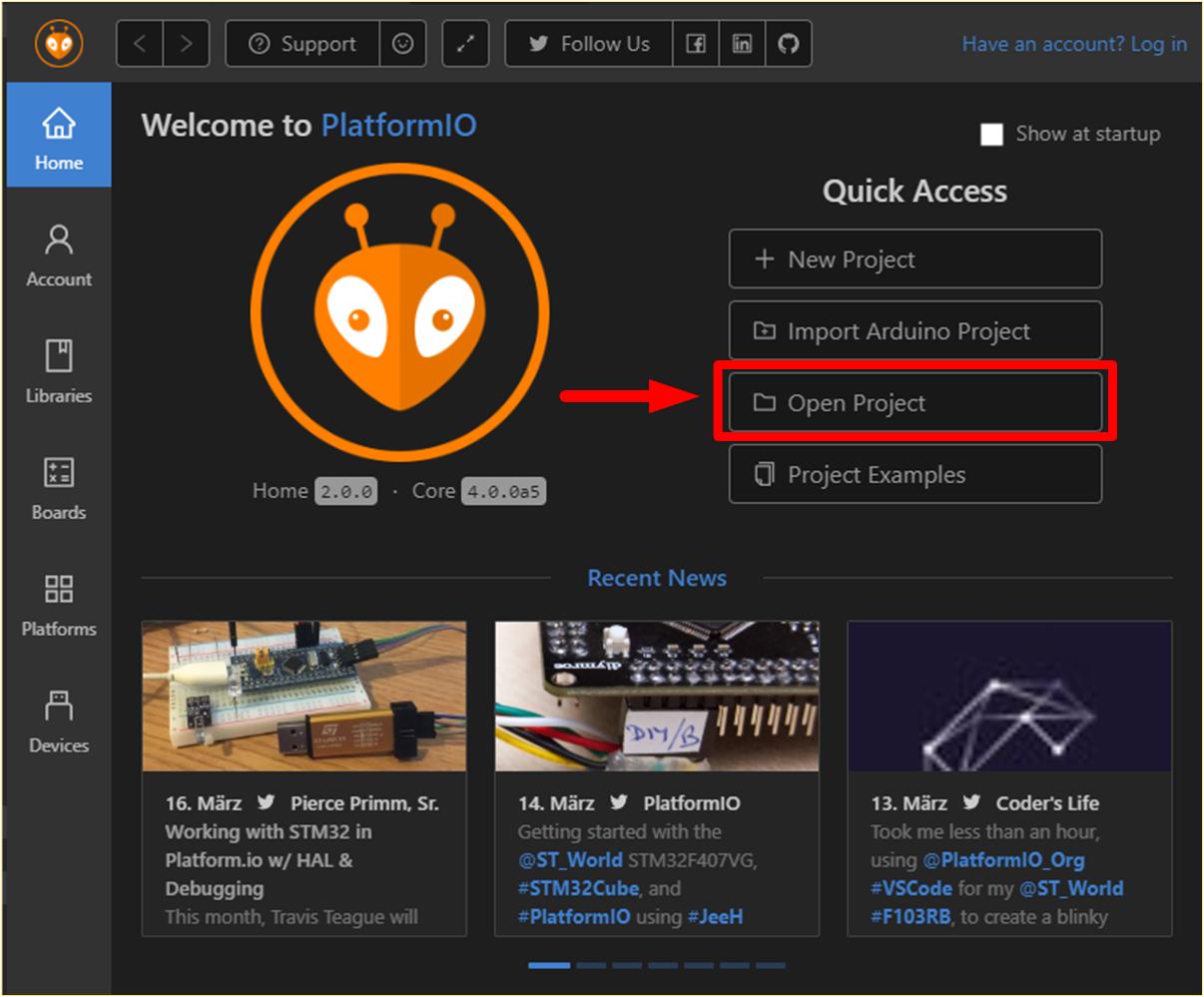Click the PlatformIO ant logo icon
1204x997 pixels.
click(59, 44)
